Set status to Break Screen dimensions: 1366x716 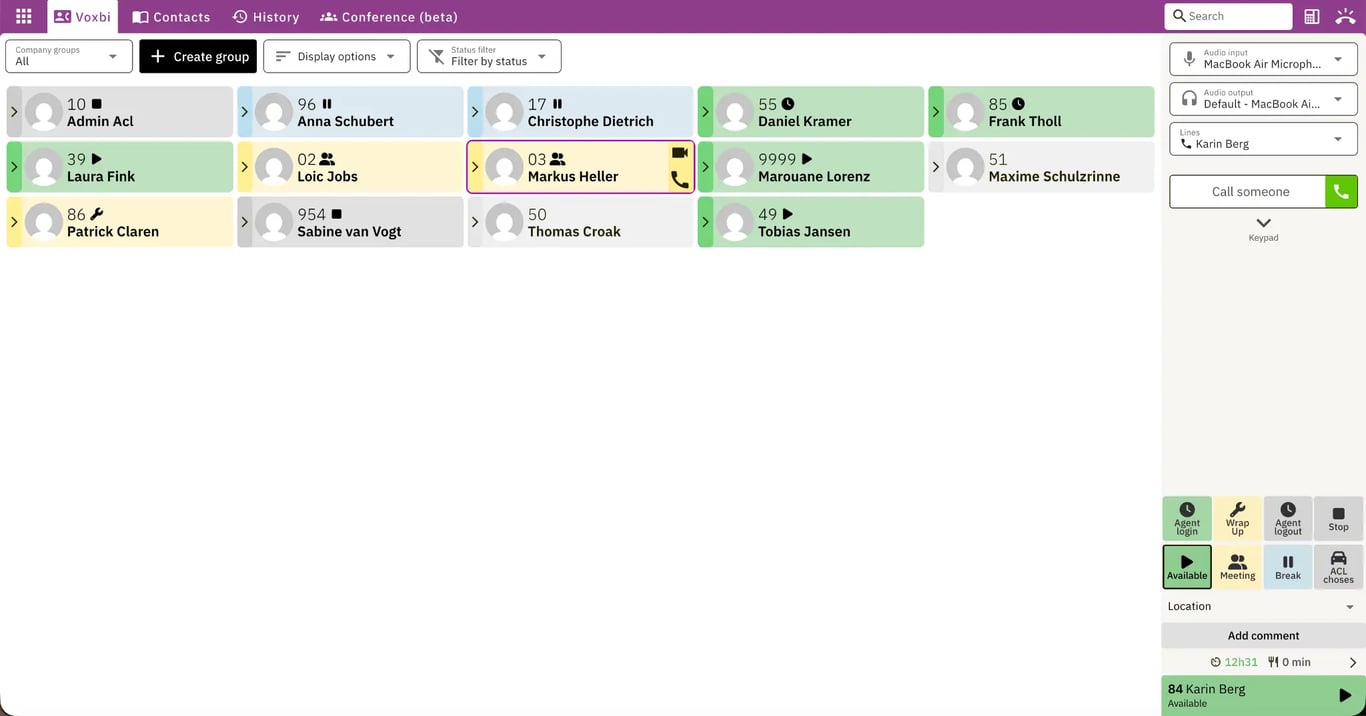tap(1288, 567)
